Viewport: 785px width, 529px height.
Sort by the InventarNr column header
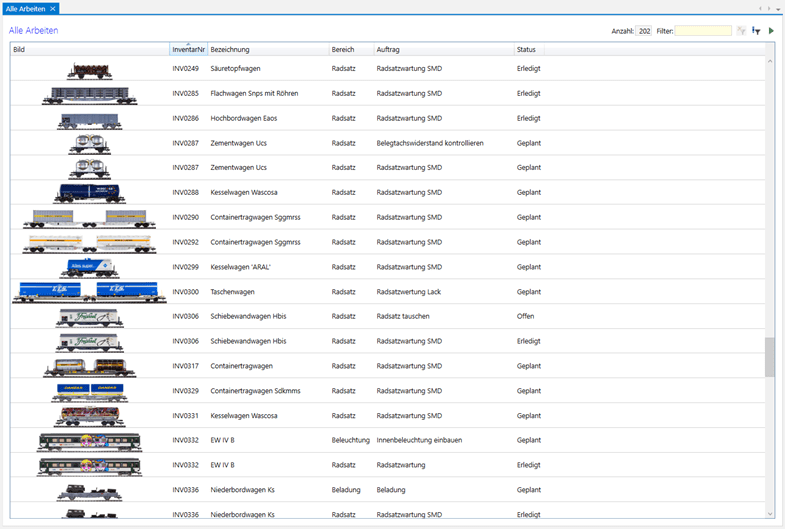pyautogui.click(x=188, y=50)
